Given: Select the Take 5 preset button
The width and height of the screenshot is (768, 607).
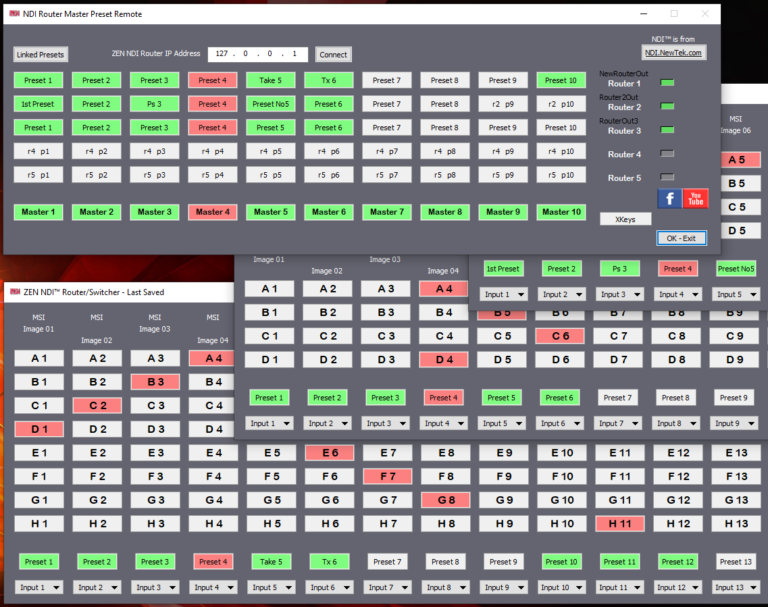Looking at the screenshot, I should click(269, 80).
